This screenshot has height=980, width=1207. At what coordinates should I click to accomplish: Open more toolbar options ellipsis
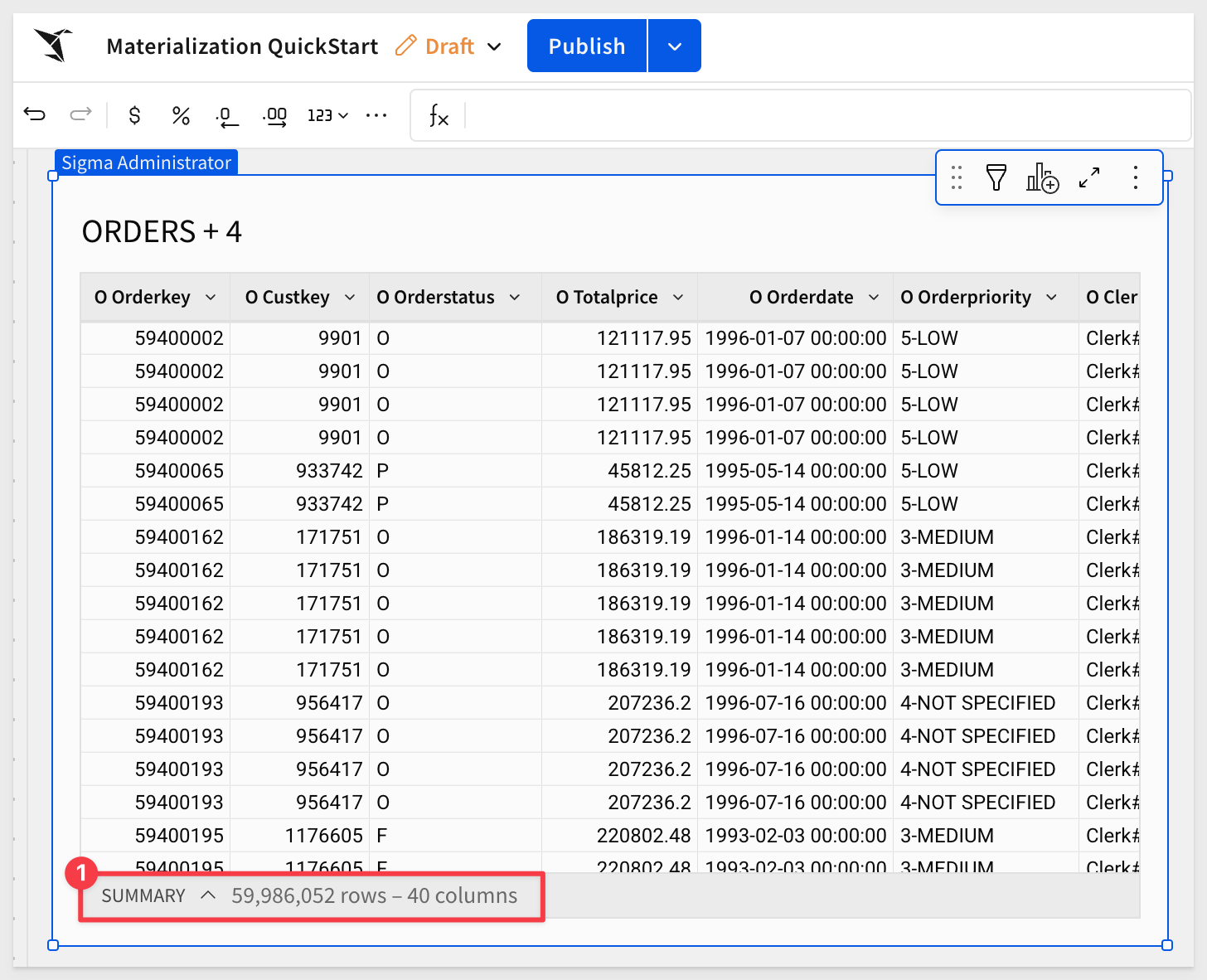[x=376, y=115]
